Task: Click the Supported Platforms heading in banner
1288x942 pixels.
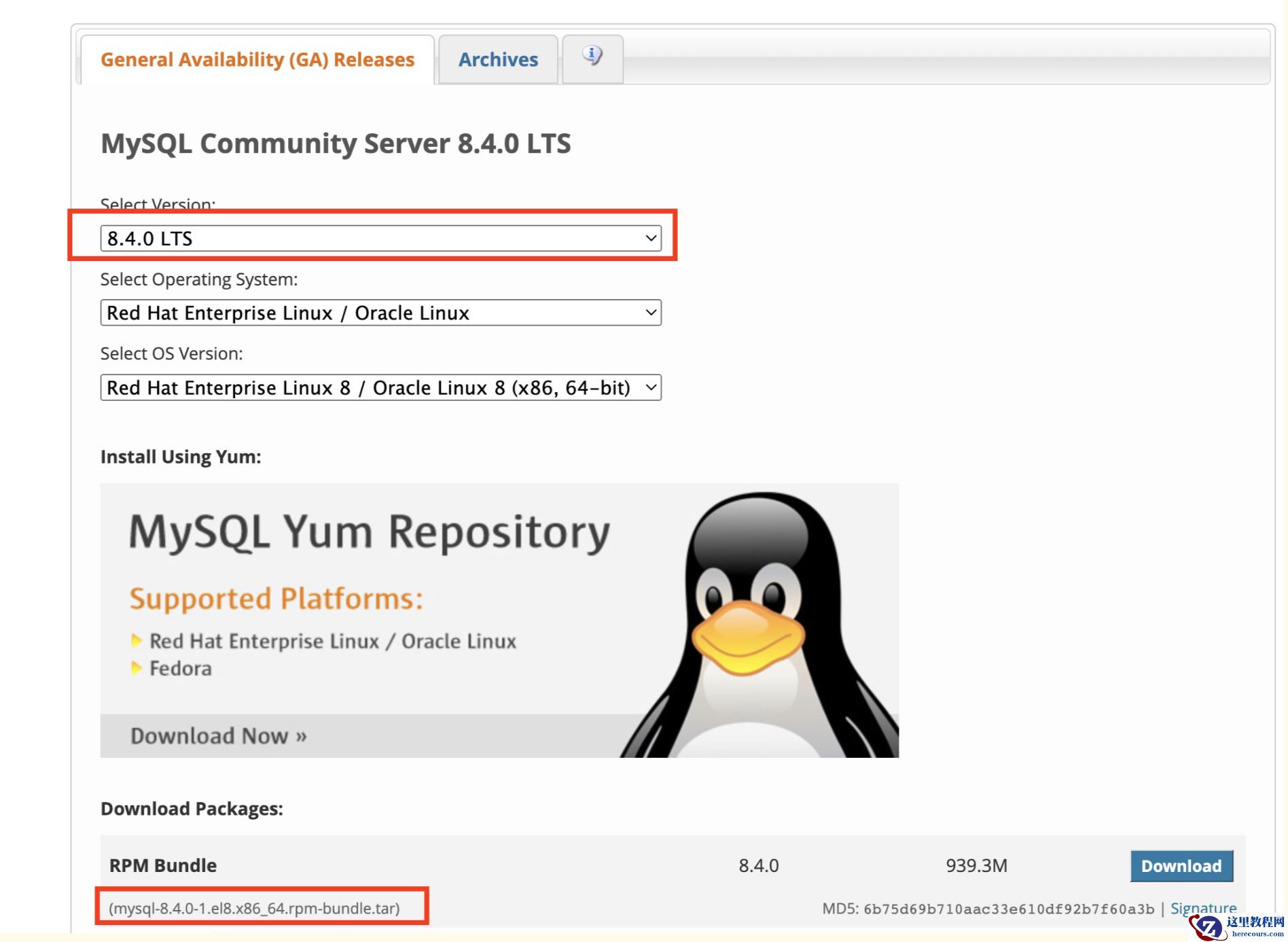Action: tap(276, 599)
